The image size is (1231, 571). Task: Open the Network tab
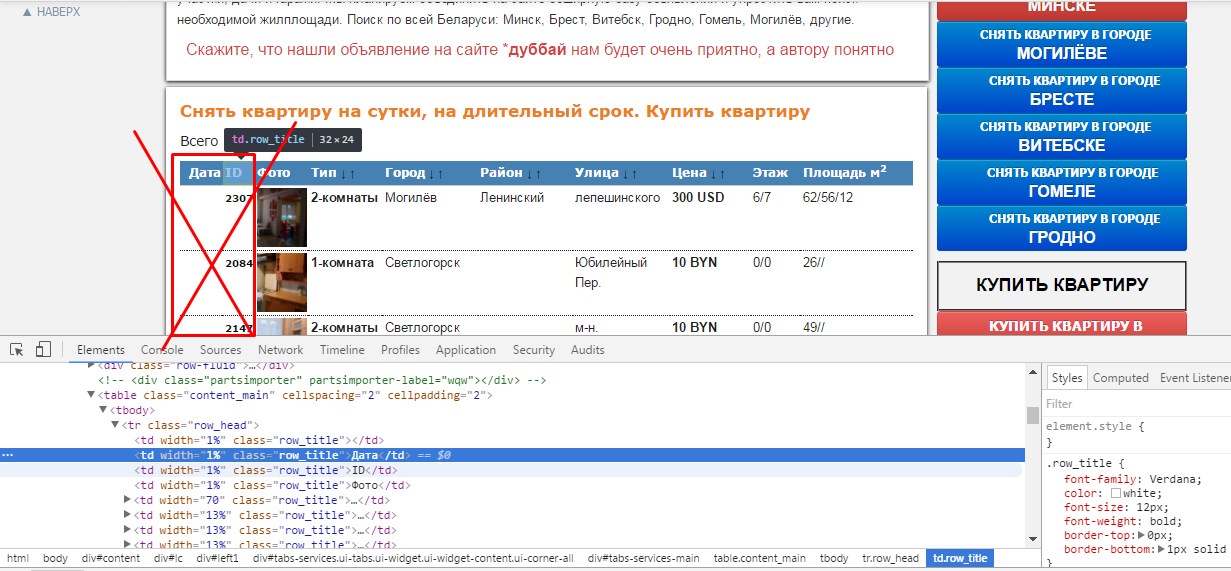point(280,350)
